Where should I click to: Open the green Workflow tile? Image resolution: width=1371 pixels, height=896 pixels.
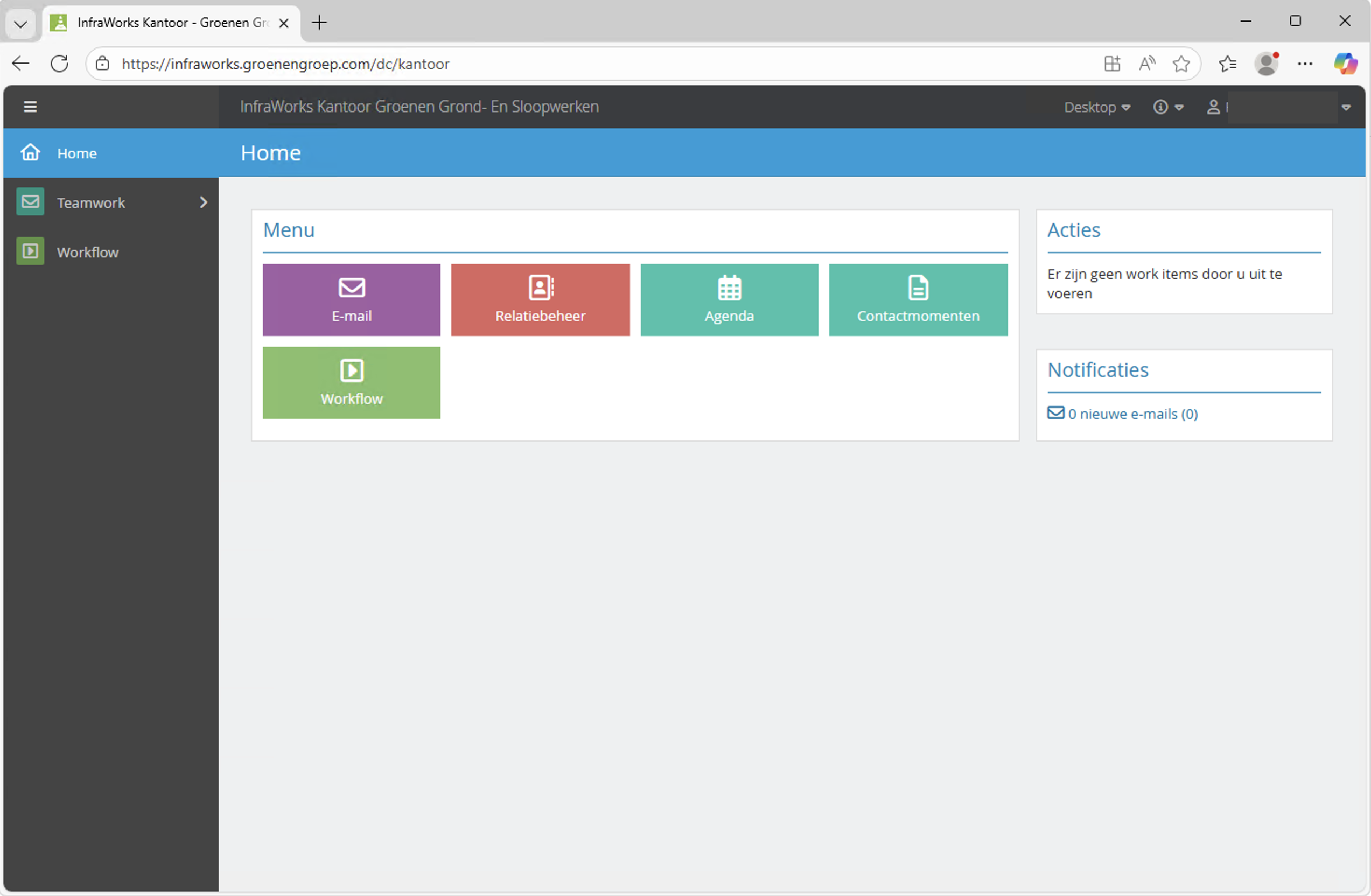tap(352, 382)
